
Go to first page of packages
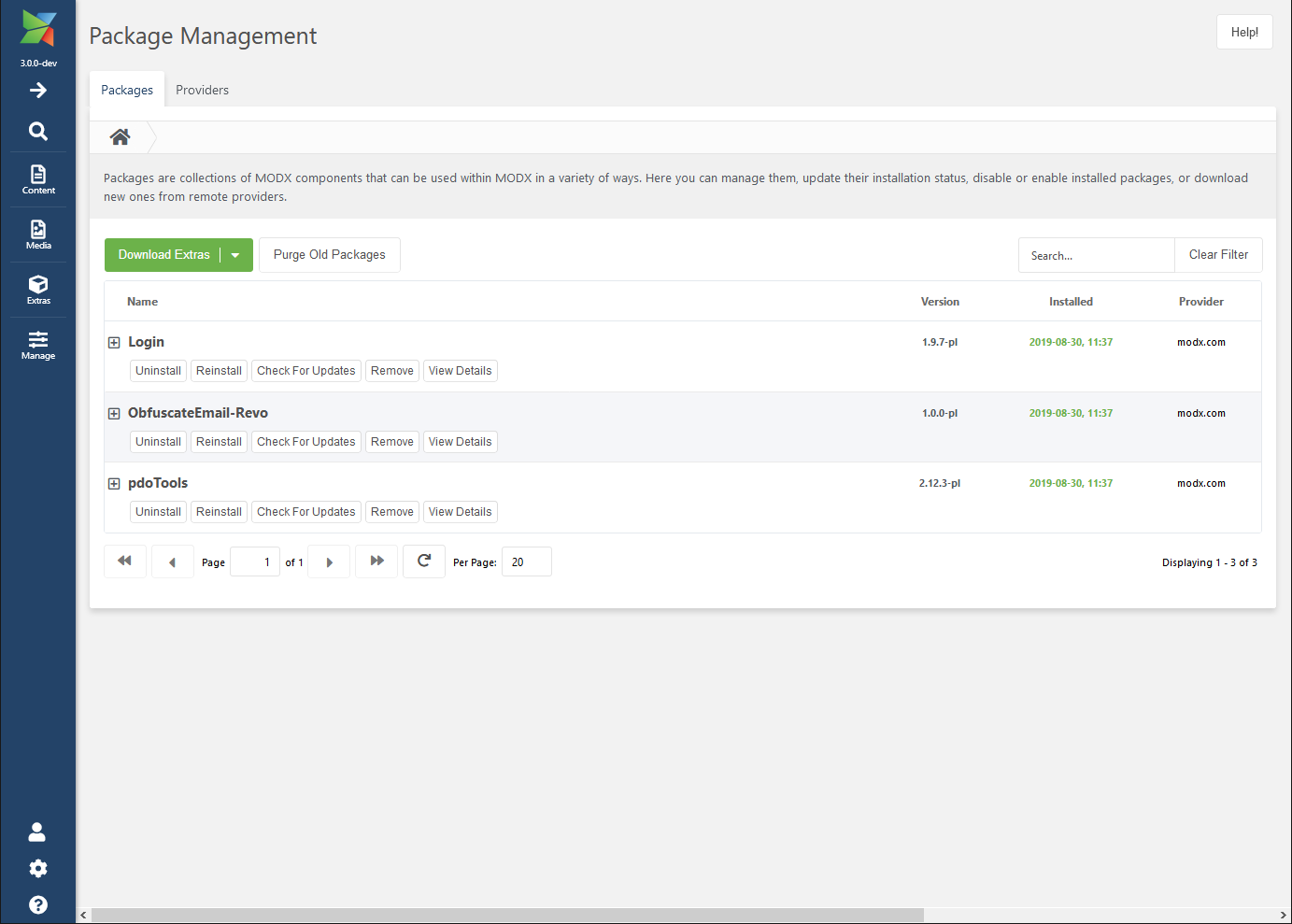[125, 562]
